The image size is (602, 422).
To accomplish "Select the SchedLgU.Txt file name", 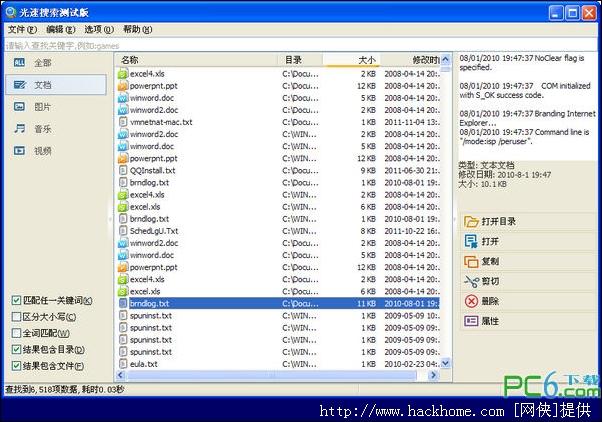I will pyautogui.click(x=154, y=231).
